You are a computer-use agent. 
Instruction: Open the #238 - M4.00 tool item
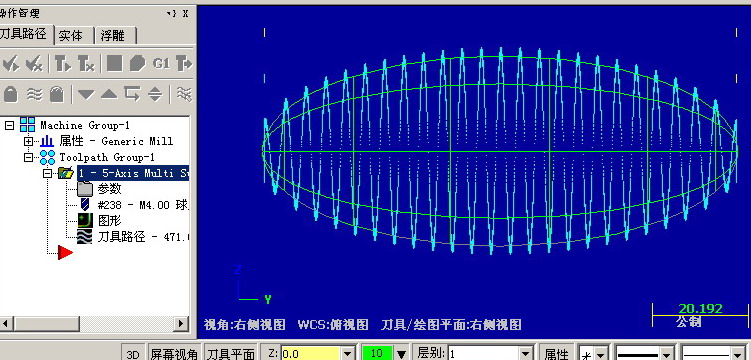[x=143, y=205]
